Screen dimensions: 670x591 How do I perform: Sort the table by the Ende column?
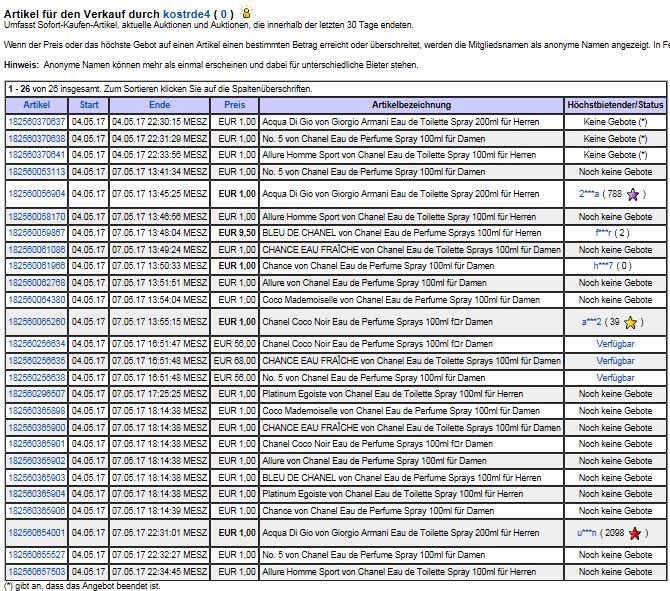(159, 105)
